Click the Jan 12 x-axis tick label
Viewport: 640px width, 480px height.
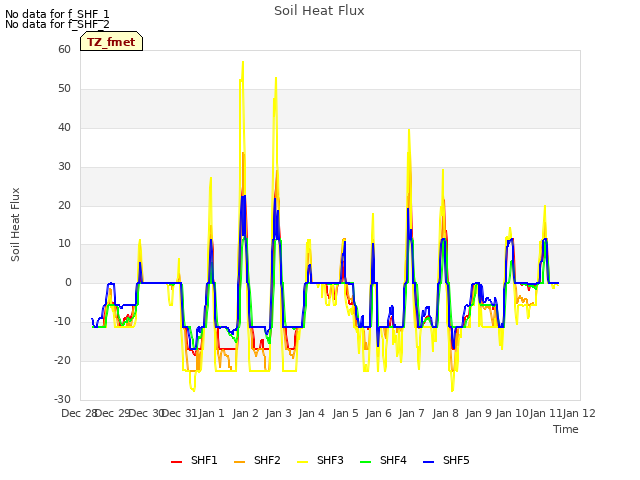pyautogui.click(x=579, y=413)
